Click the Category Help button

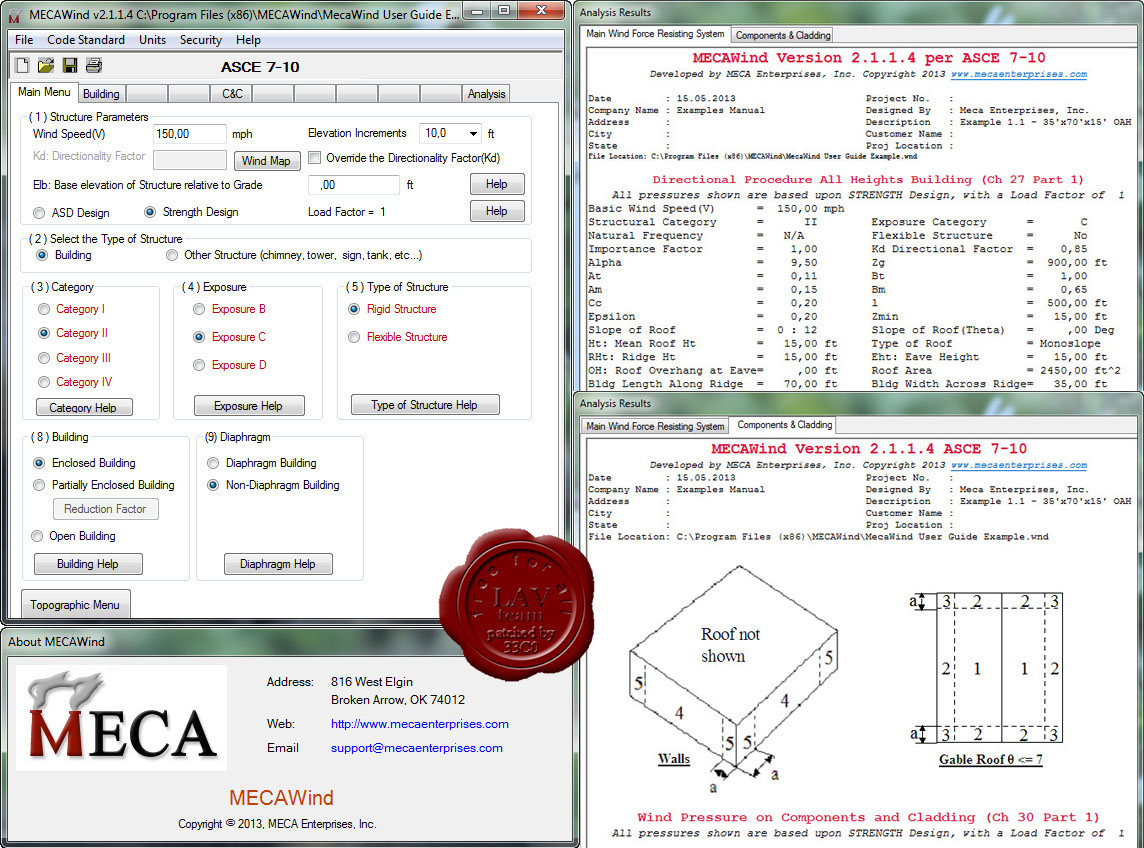tap(83, 407)
